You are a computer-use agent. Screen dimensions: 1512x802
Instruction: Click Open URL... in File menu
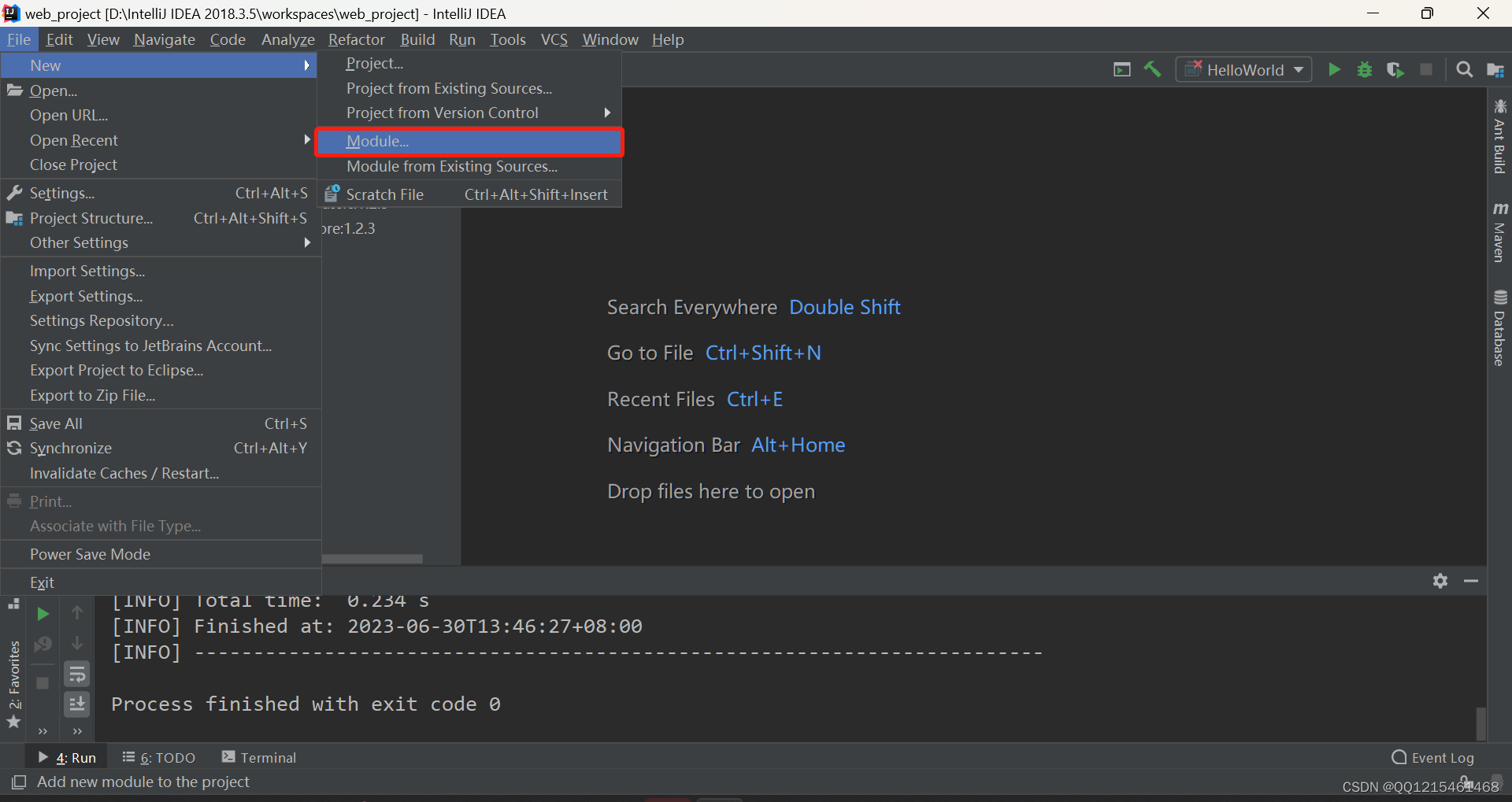(161, 115)
